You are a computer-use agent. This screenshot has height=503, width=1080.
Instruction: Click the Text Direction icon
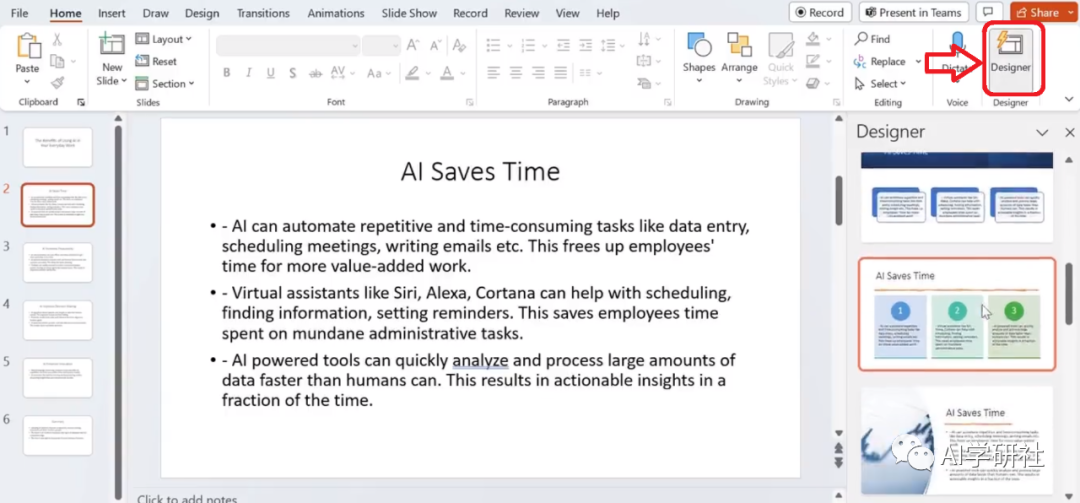[x=645, y=39]
